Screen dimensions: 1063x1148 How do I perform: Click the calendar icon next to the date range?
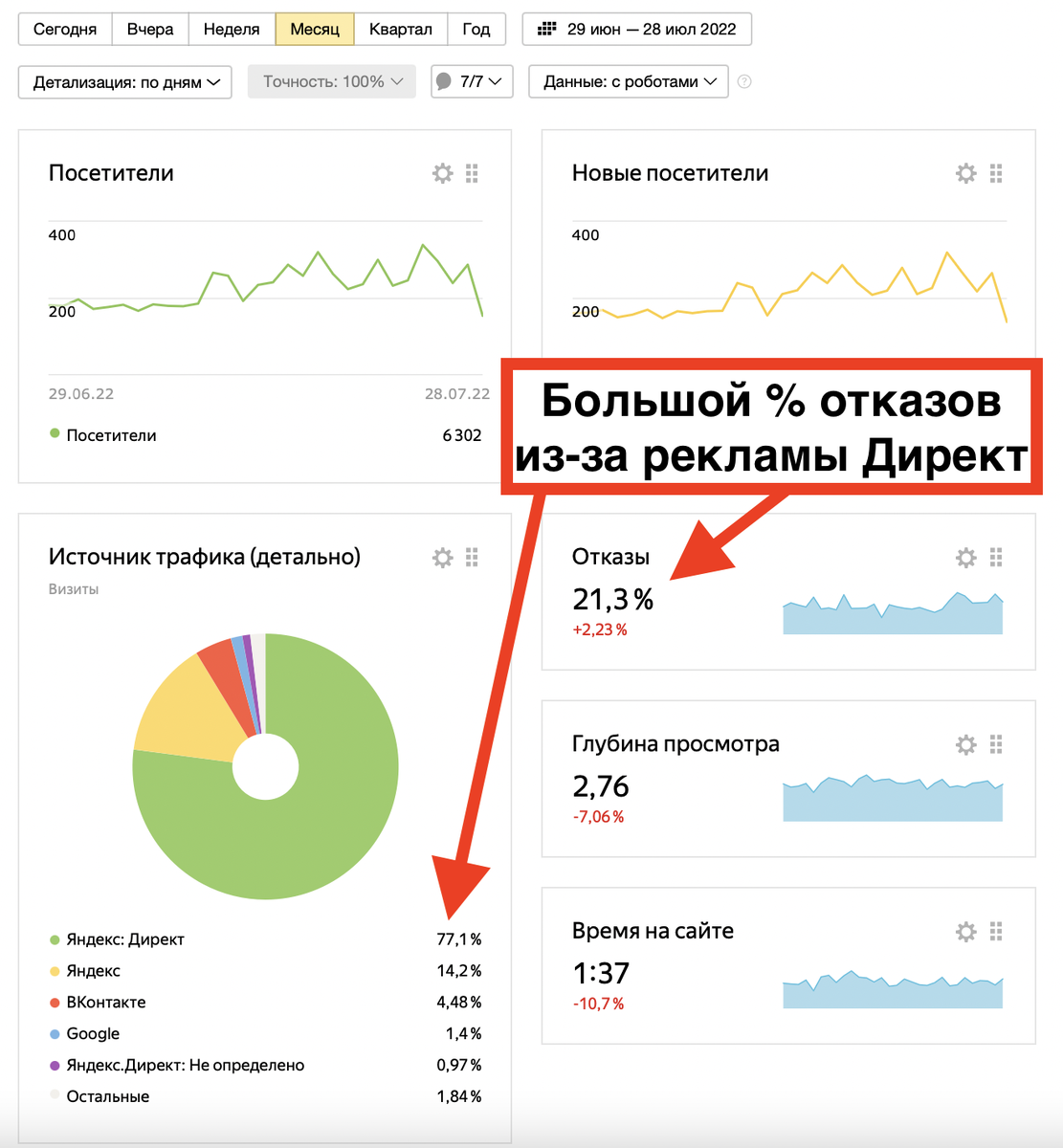tap(546, 29)
